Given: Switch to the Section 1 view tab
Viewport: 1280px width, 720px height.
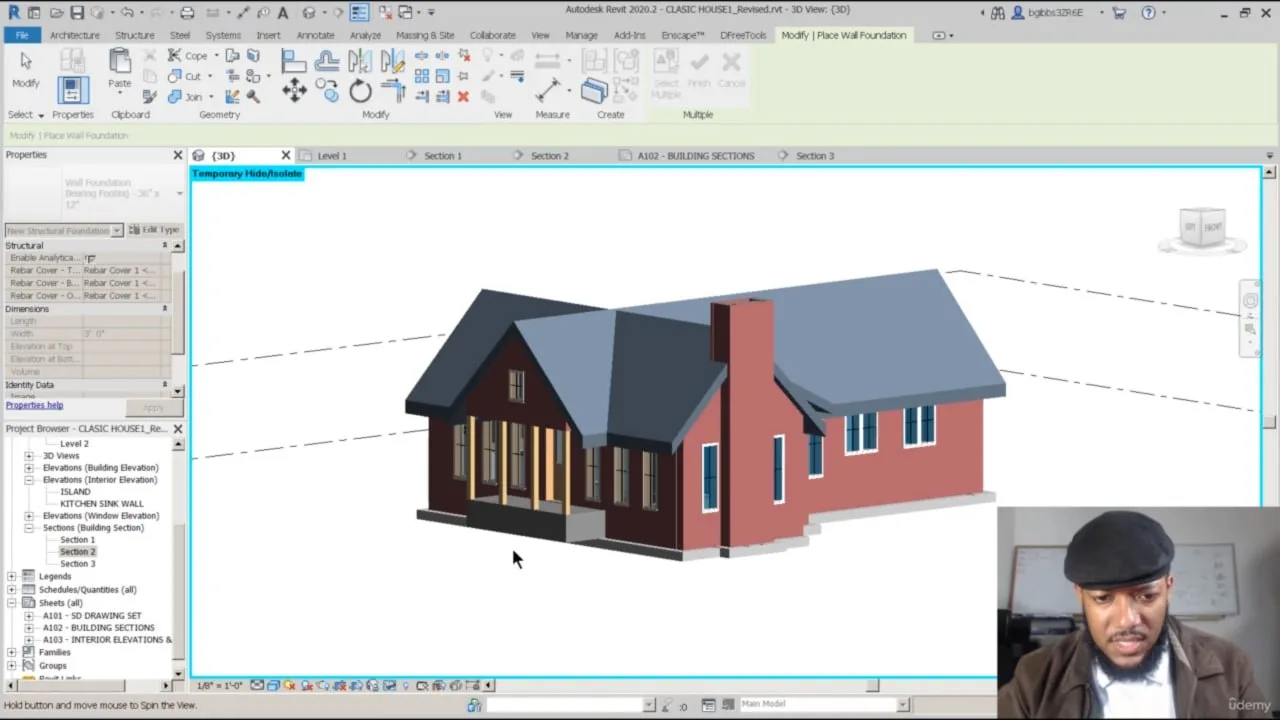Looking at the screenshot, I should point(443,156).
